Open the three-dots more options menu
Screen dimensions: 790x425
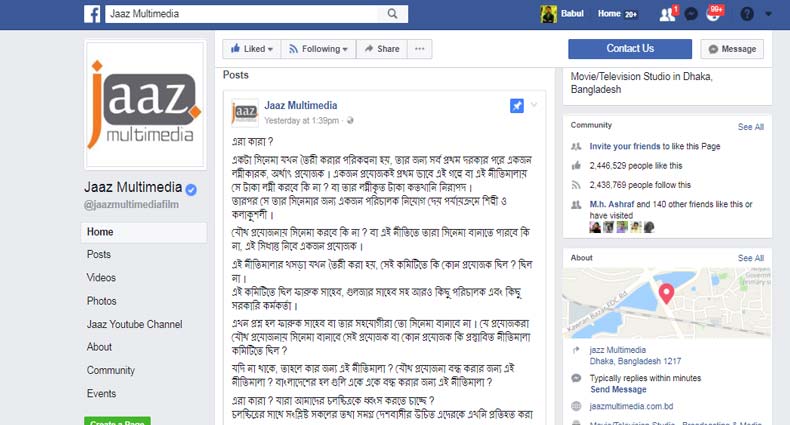(x=419, y=49)
